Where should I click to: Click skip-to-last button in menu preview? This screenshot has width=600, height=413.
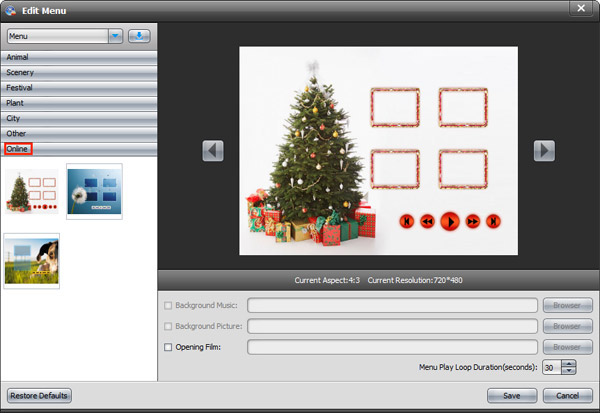(493, 221)
